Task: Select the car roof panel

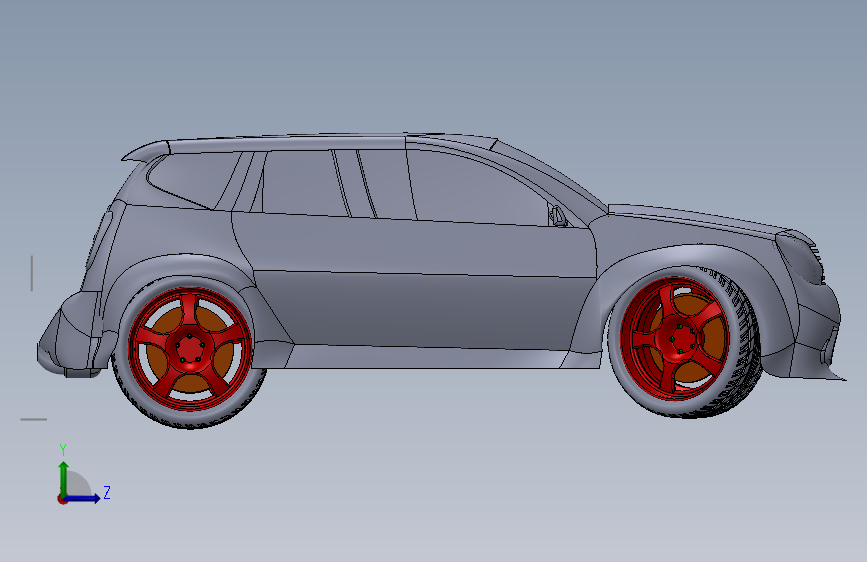Action: [x=288, y=143]
